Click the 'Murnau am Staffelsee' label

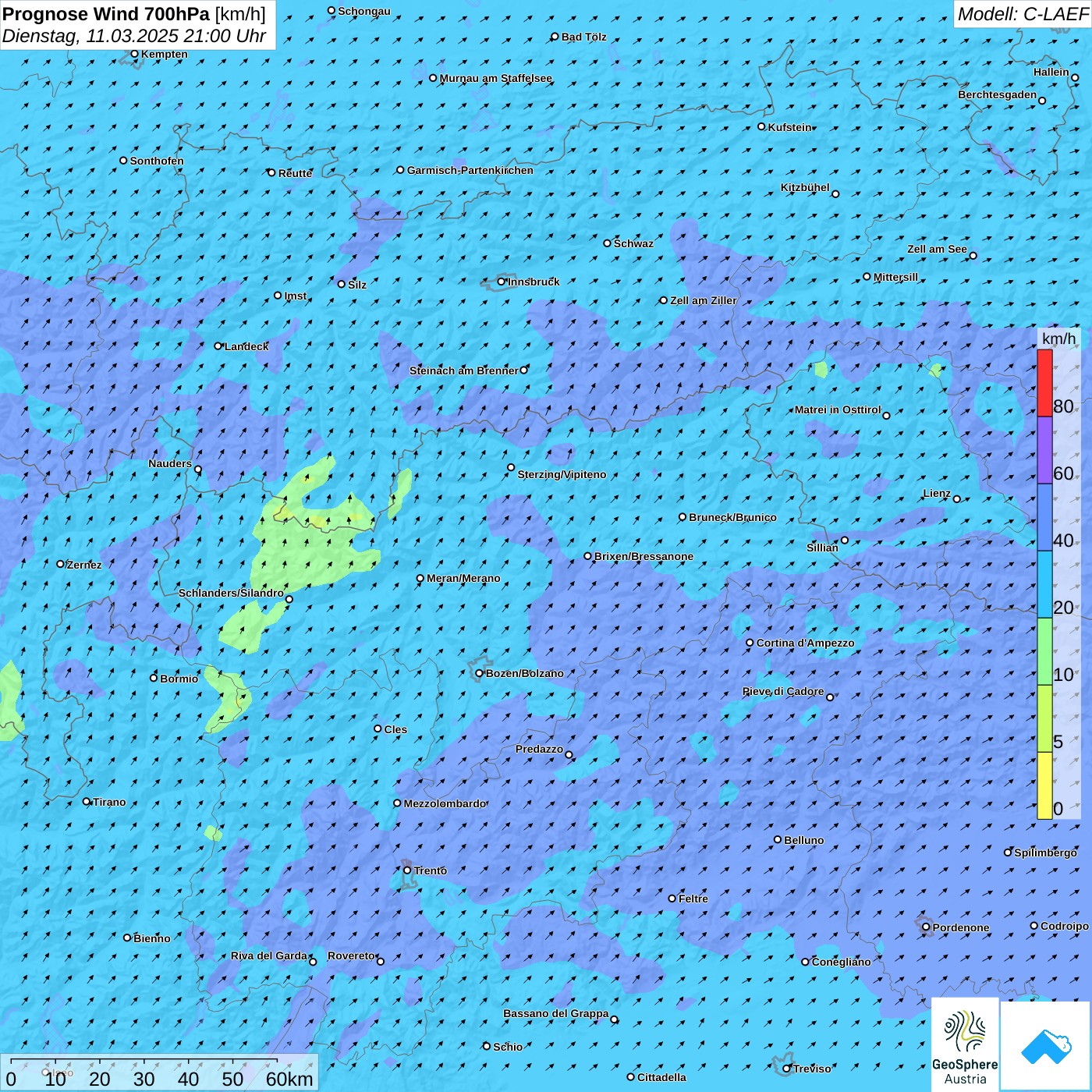[x=495, y=78]
